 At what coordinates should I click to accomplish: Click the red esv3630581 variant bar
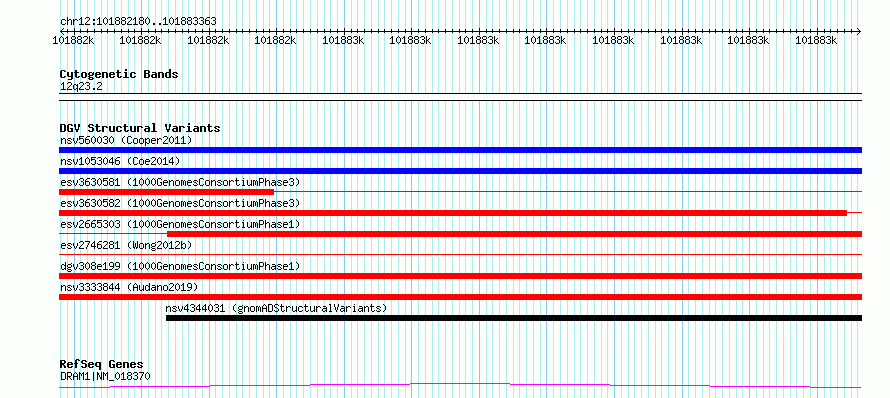(166, 192)
